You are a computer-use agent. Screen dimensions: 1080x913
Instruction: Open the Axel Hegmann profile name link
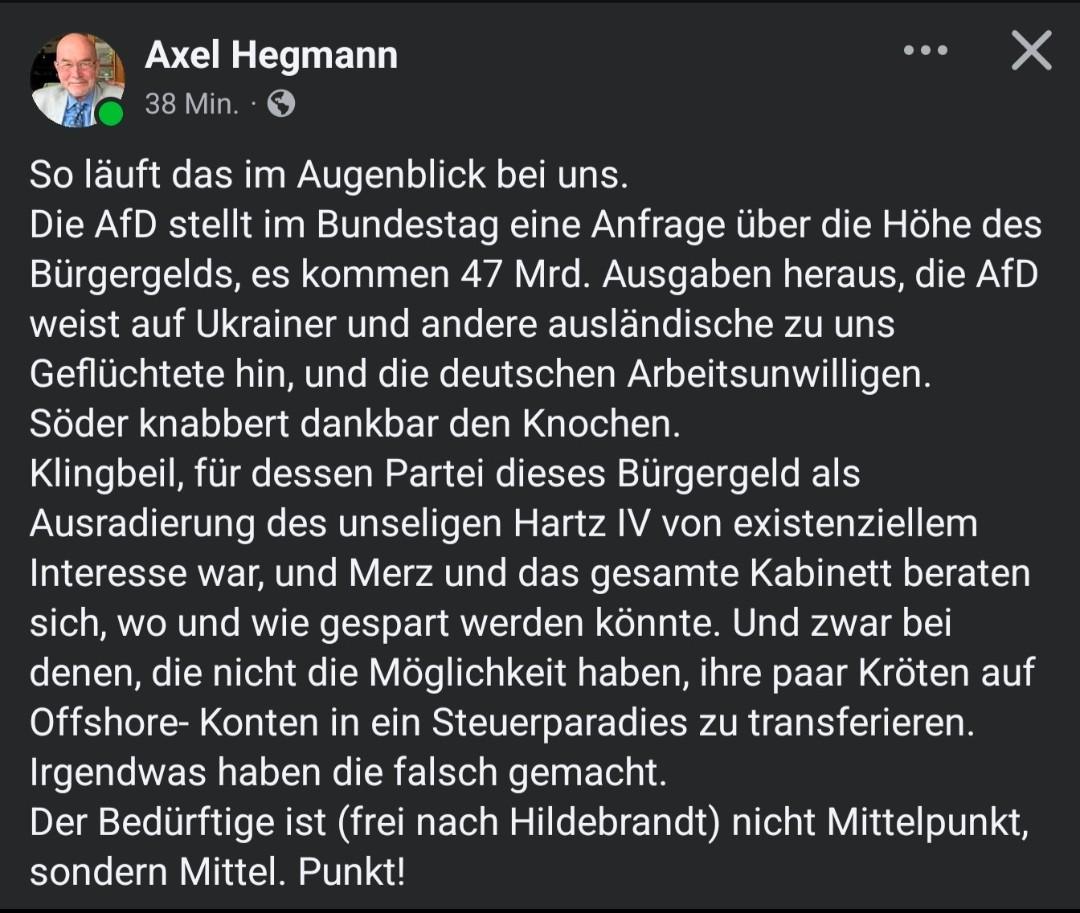(x=271, y=56)
